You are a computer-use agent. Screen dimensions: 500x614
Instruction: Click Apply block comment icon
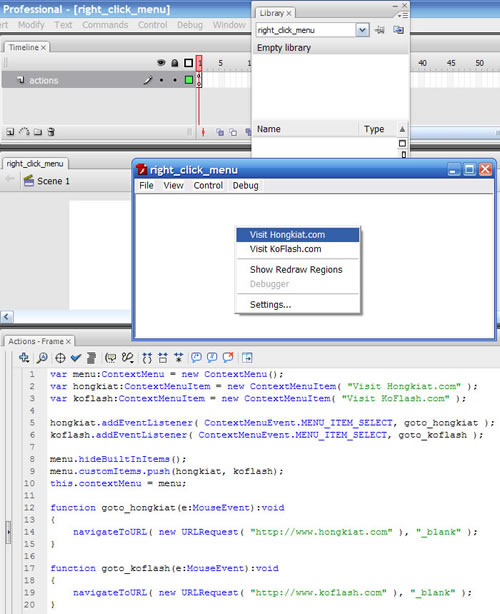point(196,357)
